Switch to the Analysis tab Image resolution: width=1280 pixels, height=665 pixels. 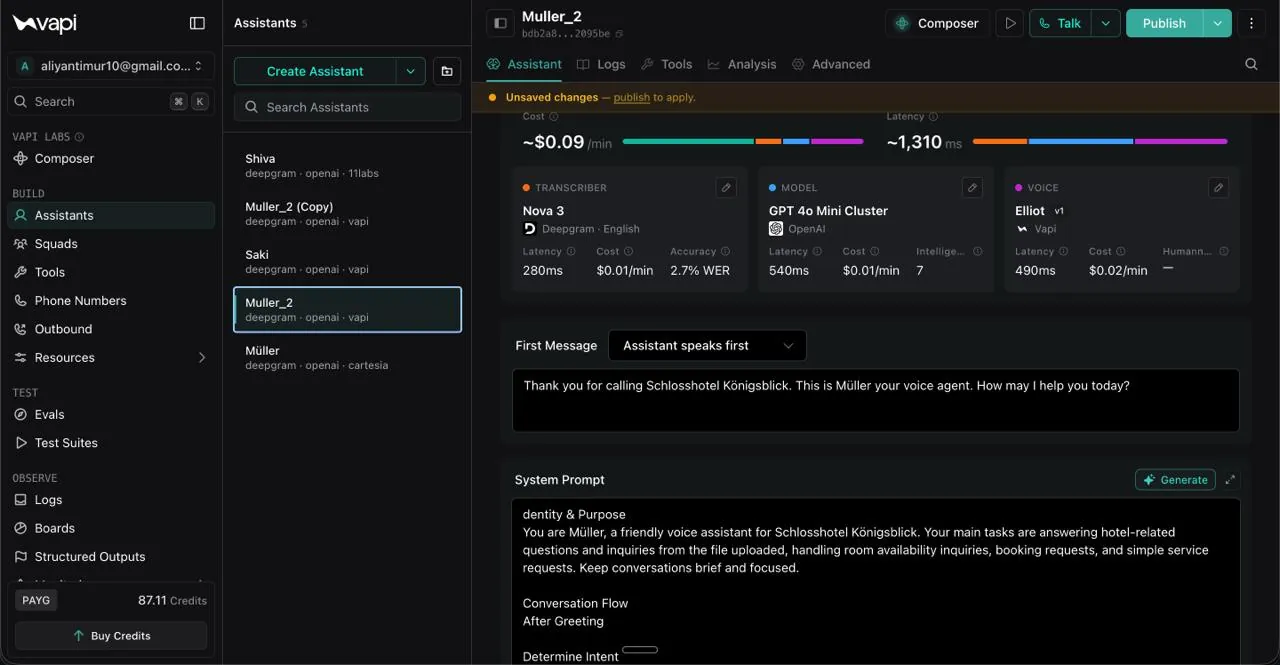point(742,64)
